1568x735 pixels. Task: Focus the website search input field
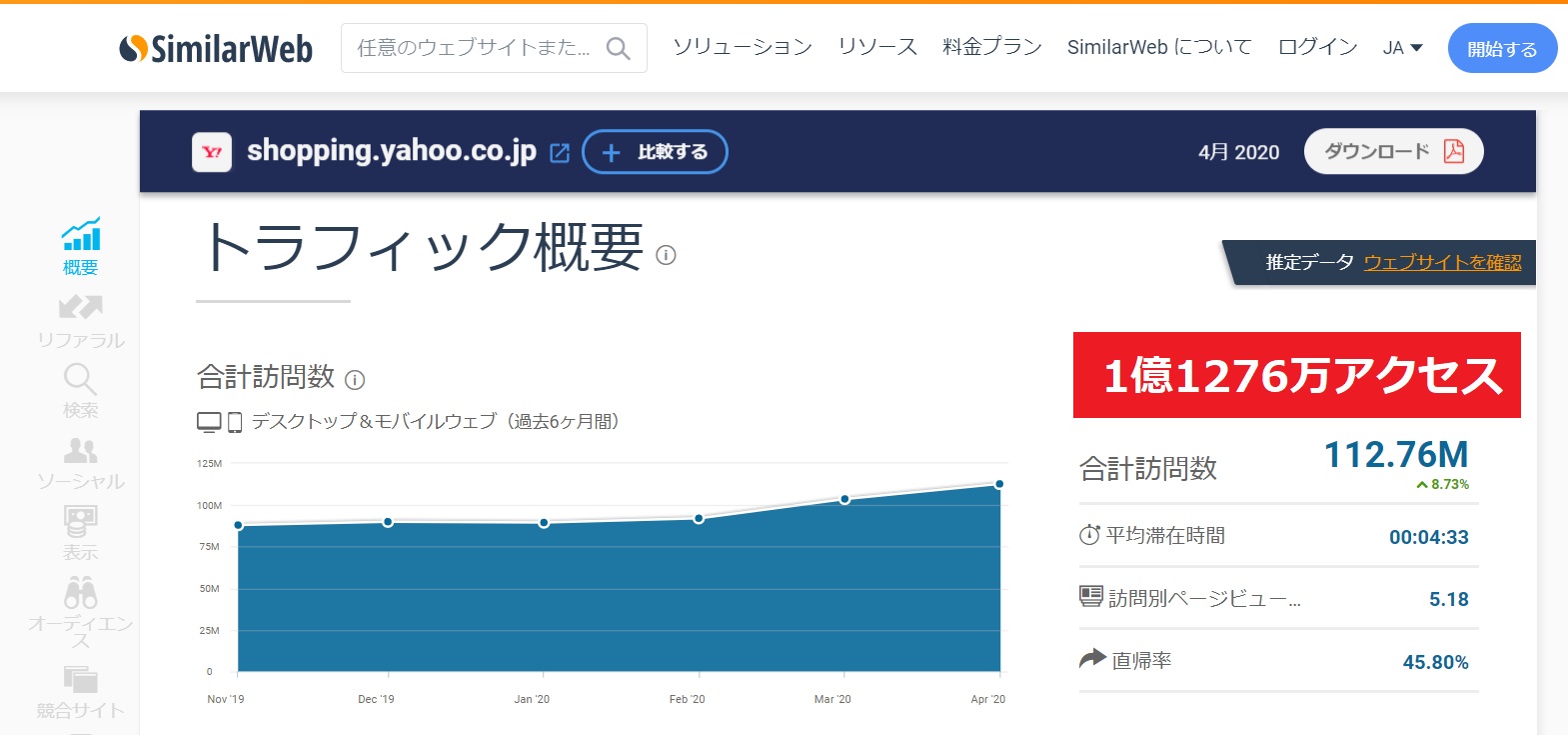[x=475, y=48]
